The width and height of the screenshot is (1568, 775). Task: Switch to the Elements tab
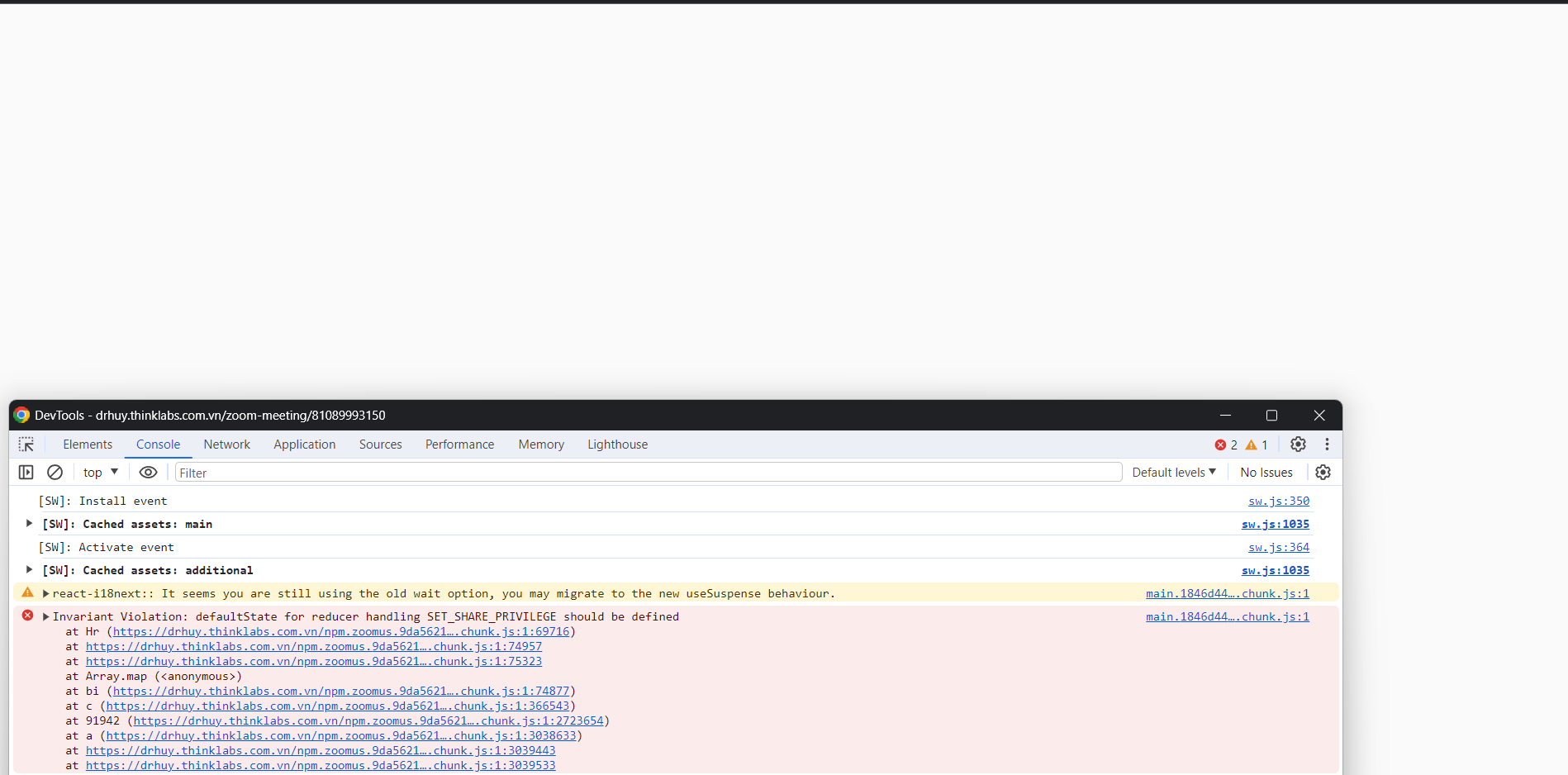click(88, 445)
